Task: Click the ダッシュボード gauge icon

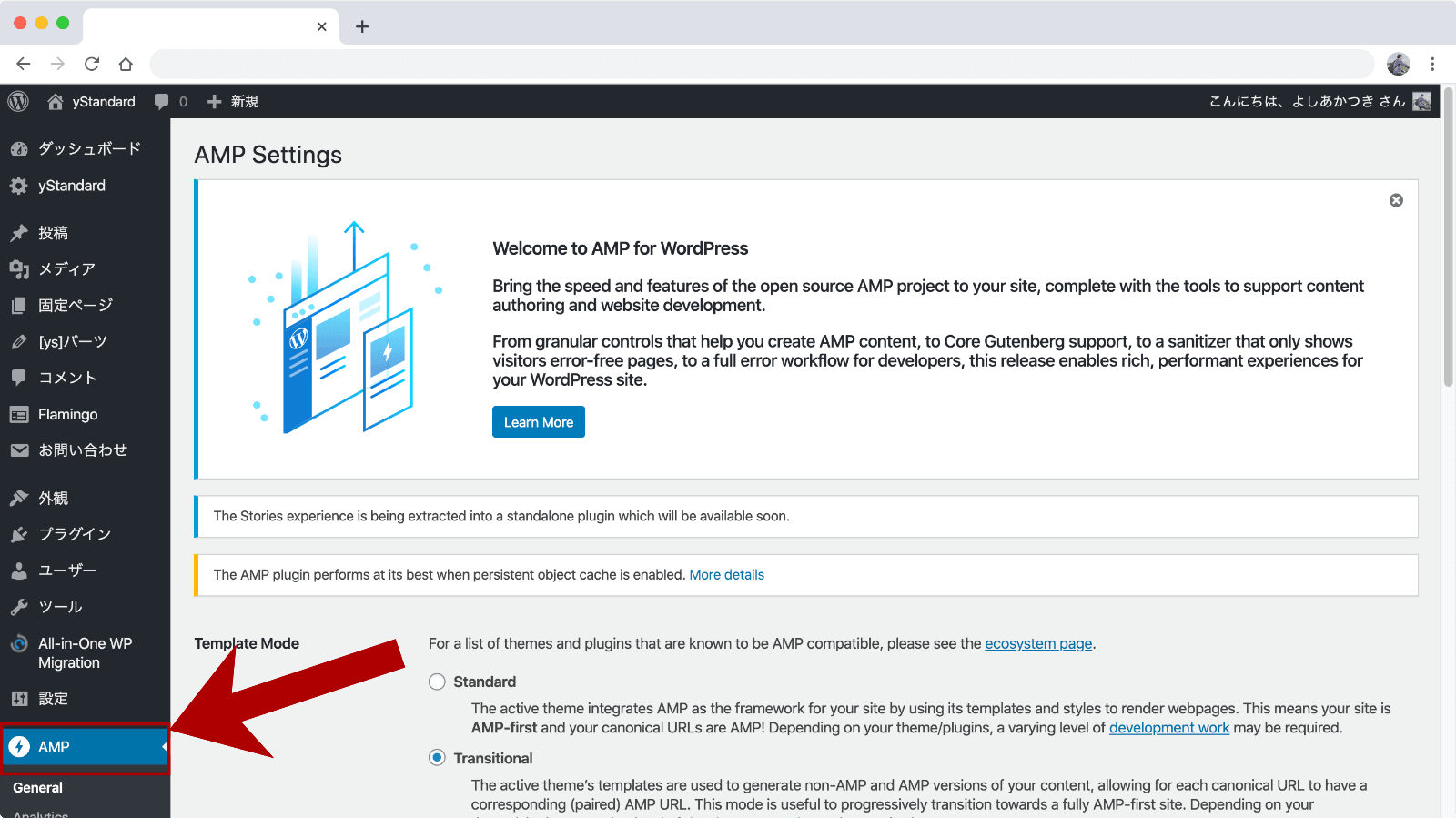Action: click(x=19, y=148)
